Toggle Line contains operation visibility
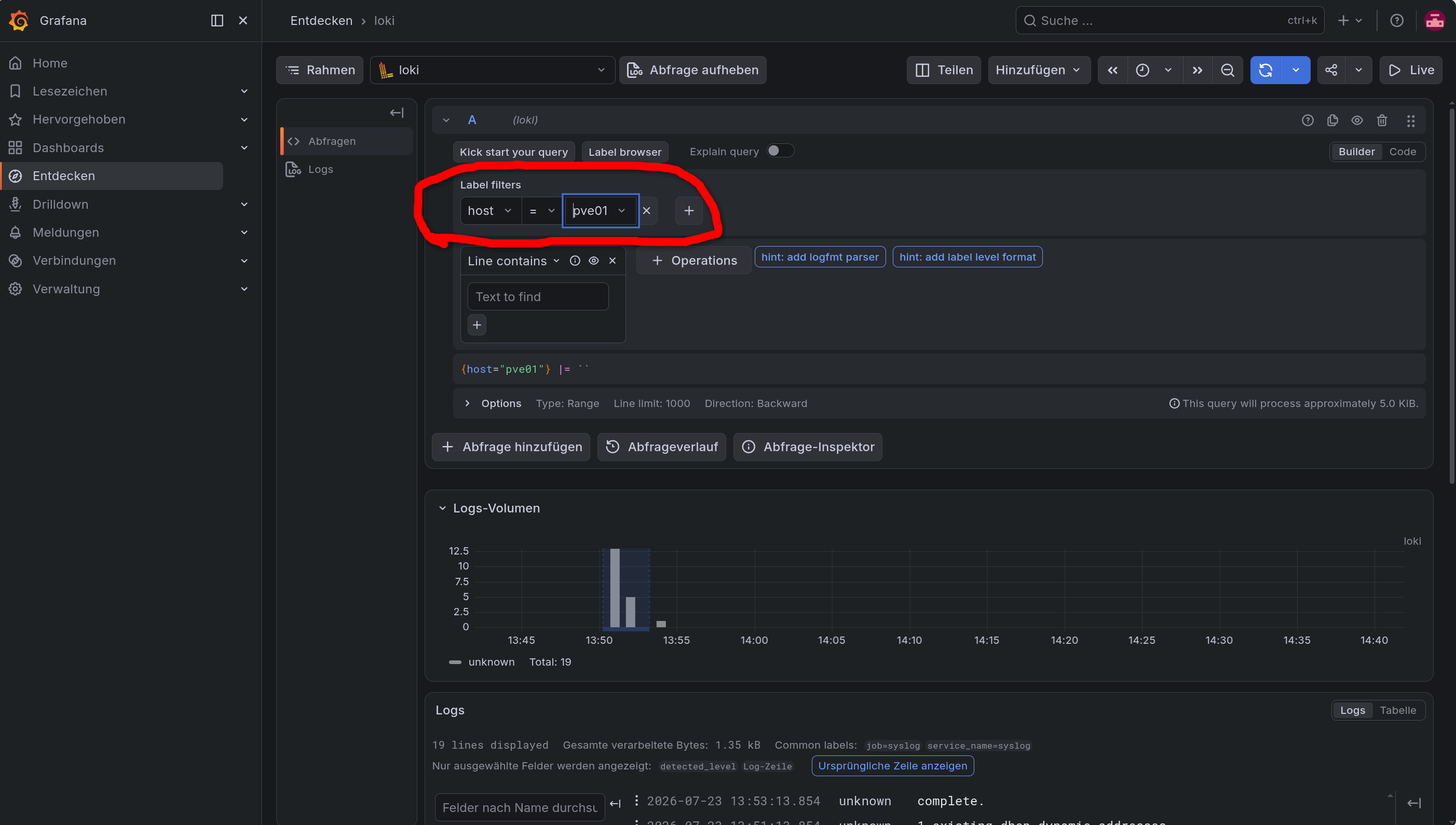 [x=593, y=261]
